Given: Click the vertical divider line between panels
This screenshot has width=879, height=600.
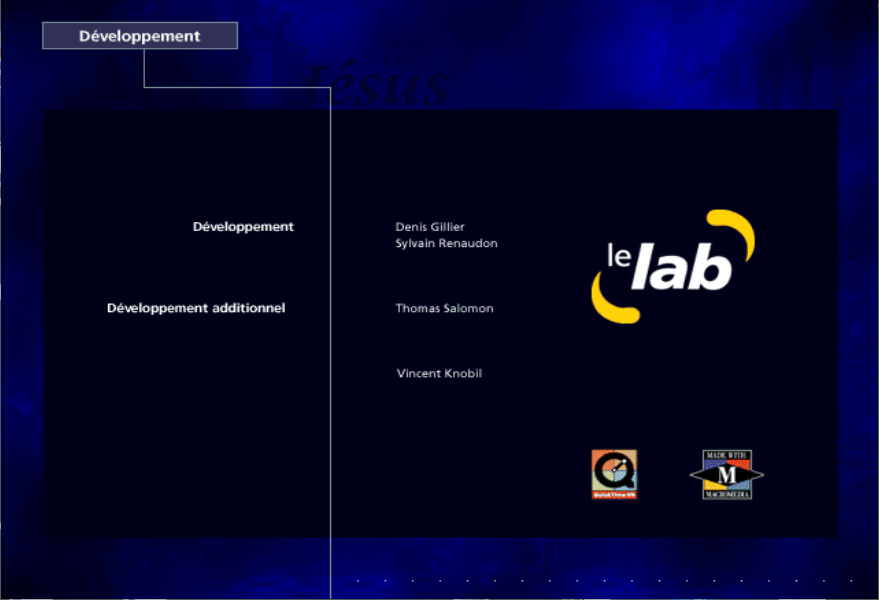Looking at the screenshot, I should [330, 350].
